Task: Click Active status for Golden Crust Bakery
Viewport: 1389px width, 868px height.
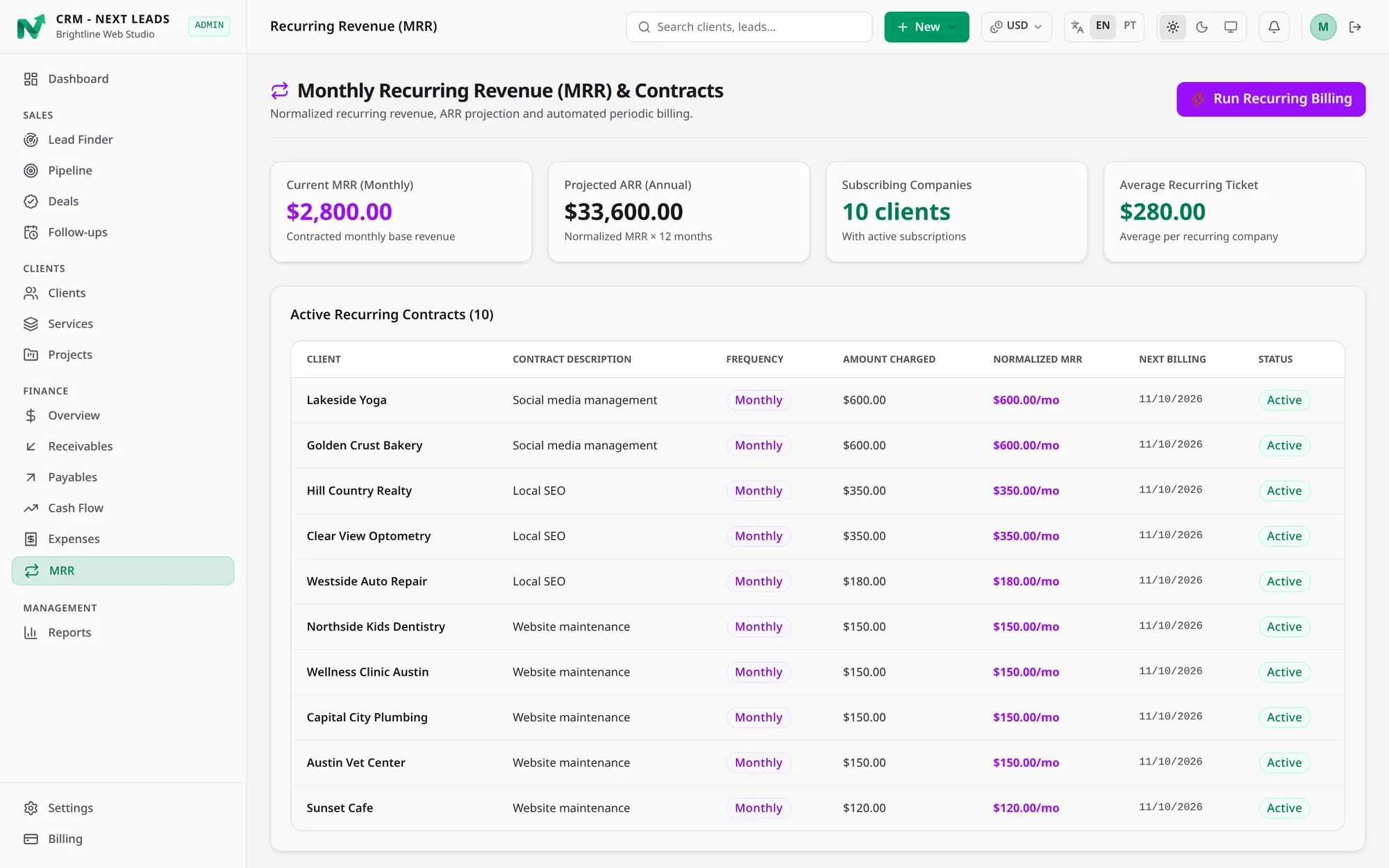Action: click(x=1284, y=446)
